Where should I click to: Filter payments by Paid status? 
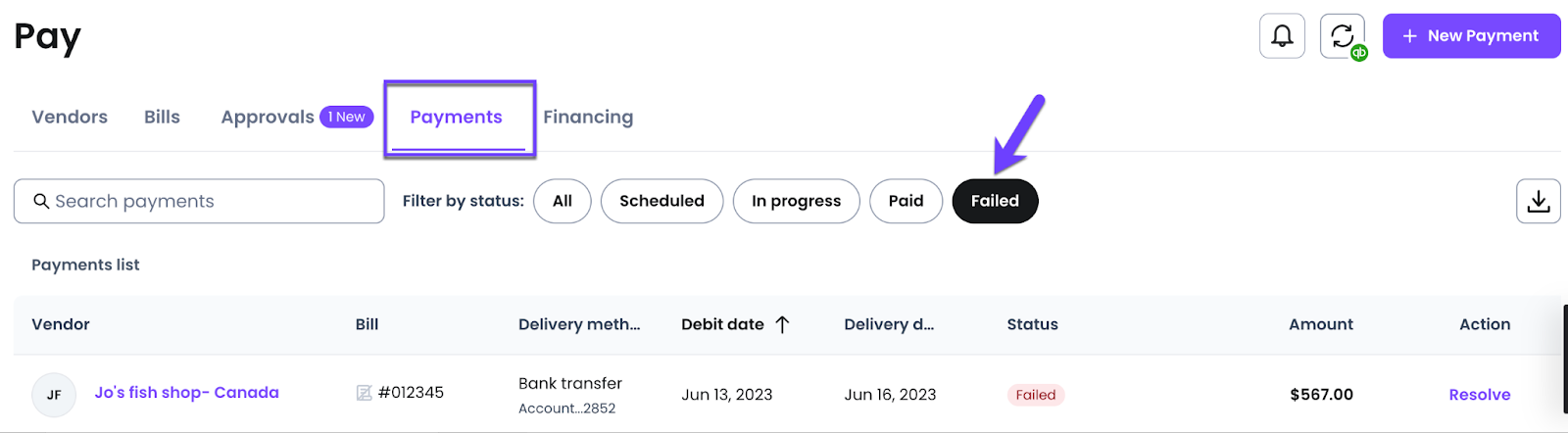(906, 201)
